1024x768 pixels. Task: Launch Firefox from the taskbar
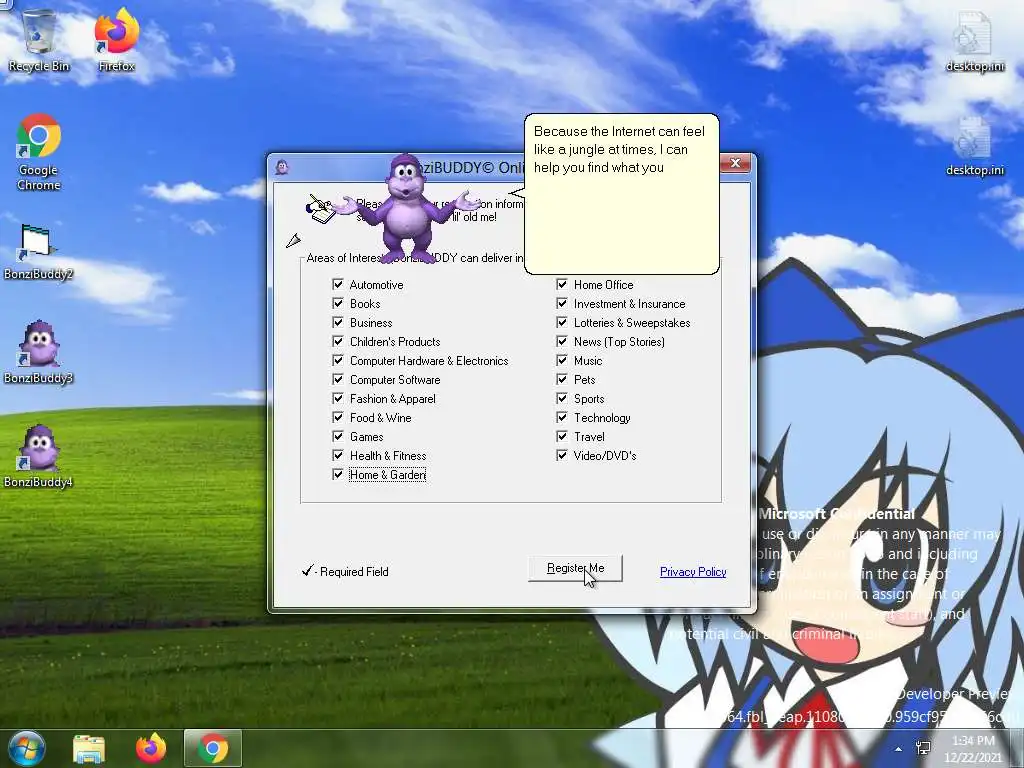pos(151,748)
